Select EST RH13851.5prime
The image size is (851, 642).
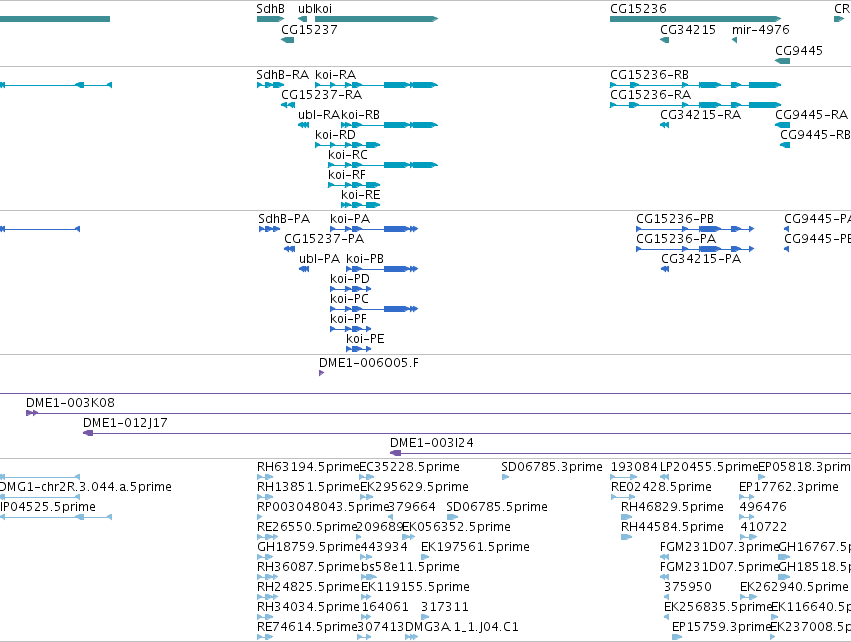point(265,497)
